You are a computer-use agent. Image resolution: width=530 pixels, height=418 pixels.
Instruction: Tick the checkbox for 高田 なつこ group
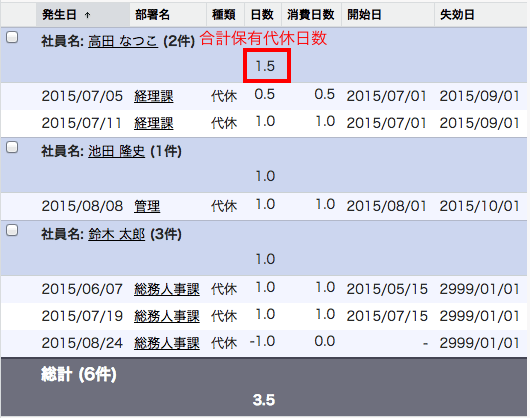pos(12,37)
